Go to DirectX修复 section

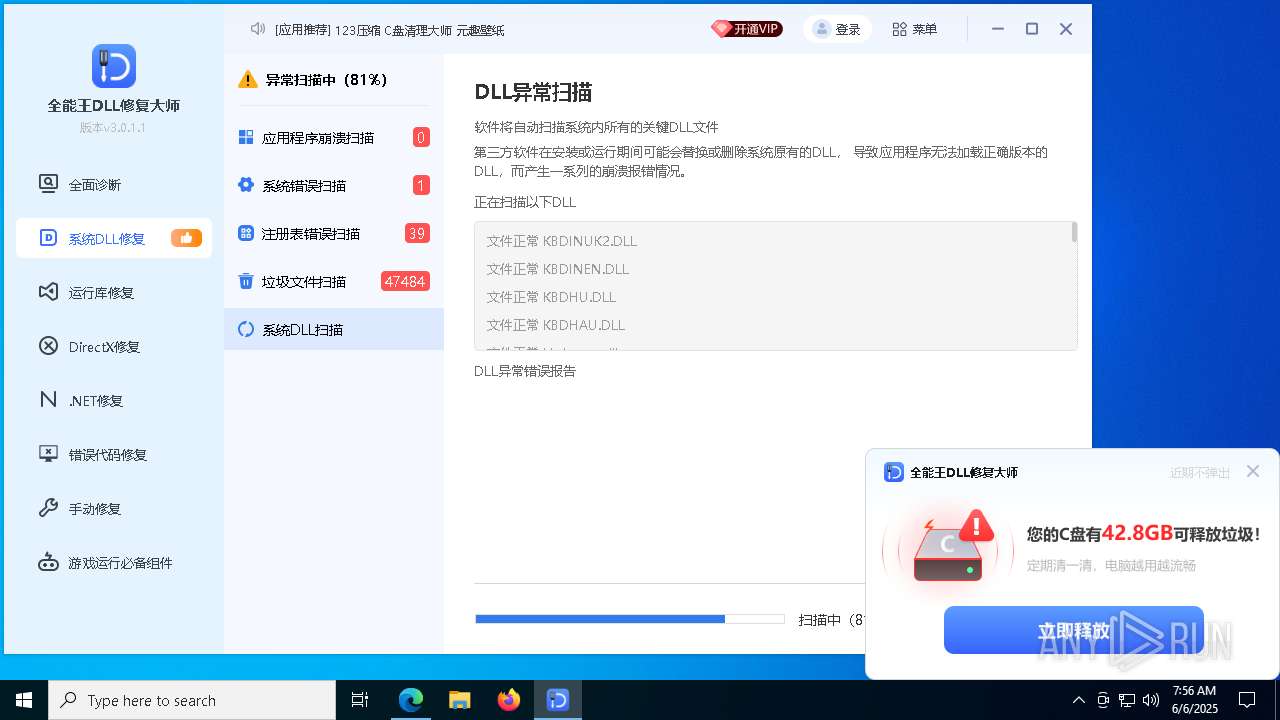point(114,346)
